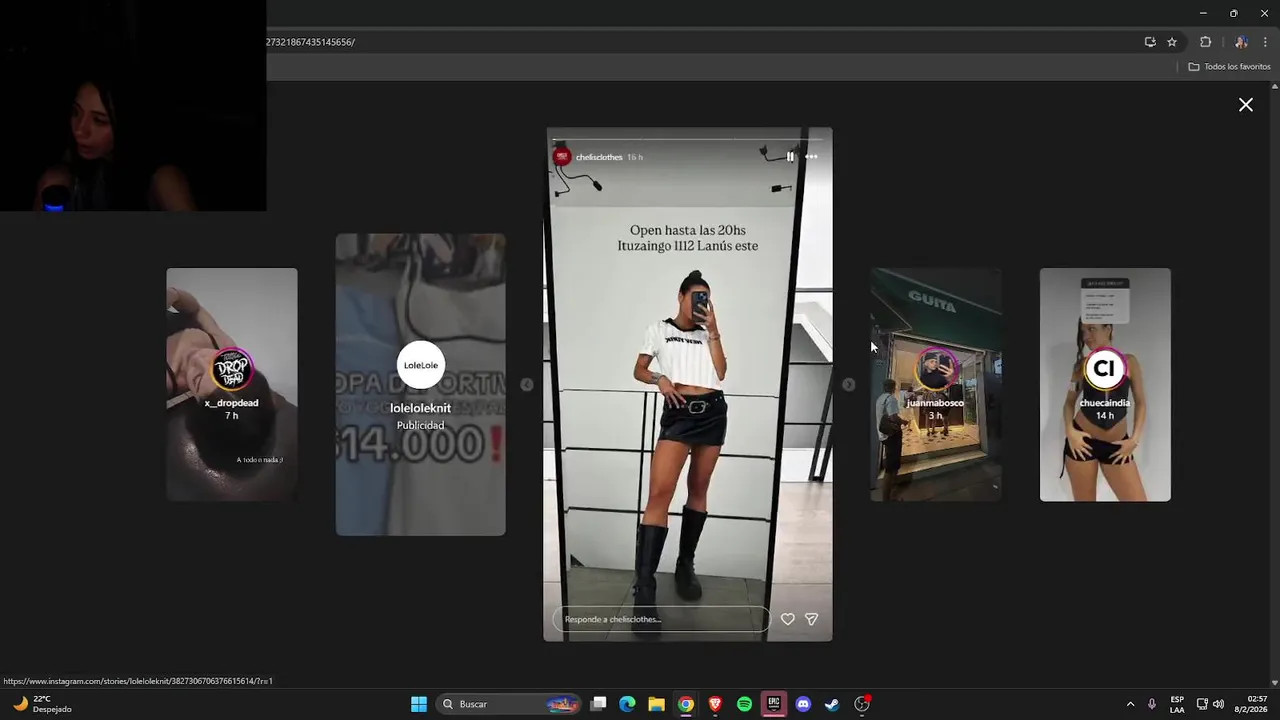1280x720 pixels.
Task: Open Spotify from the taskbar
Action: [x=744, y=704]
